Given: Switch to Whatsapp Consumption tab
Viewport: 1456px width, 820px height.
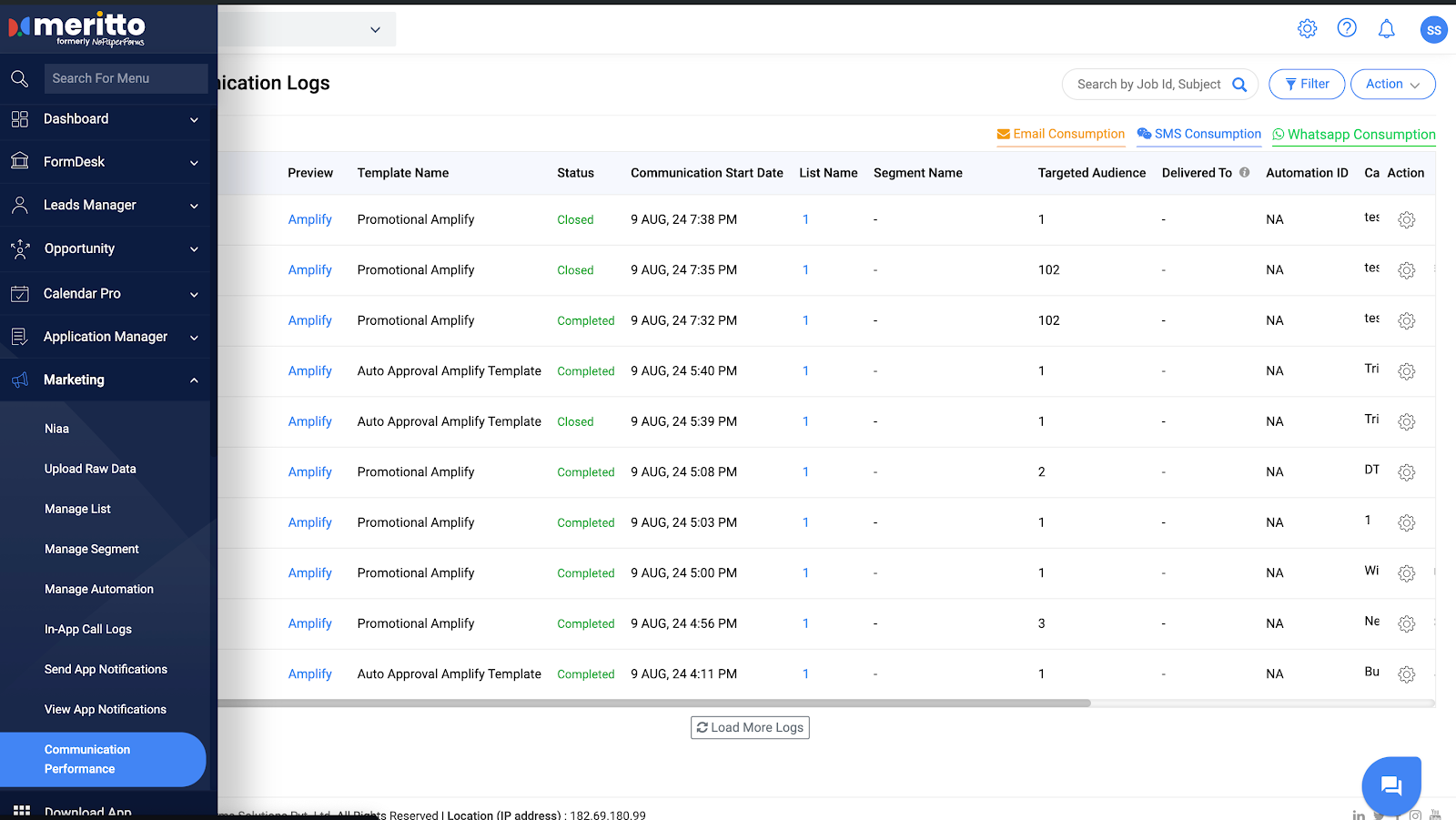Looking at the screenshot, I should coord(1353,135).
